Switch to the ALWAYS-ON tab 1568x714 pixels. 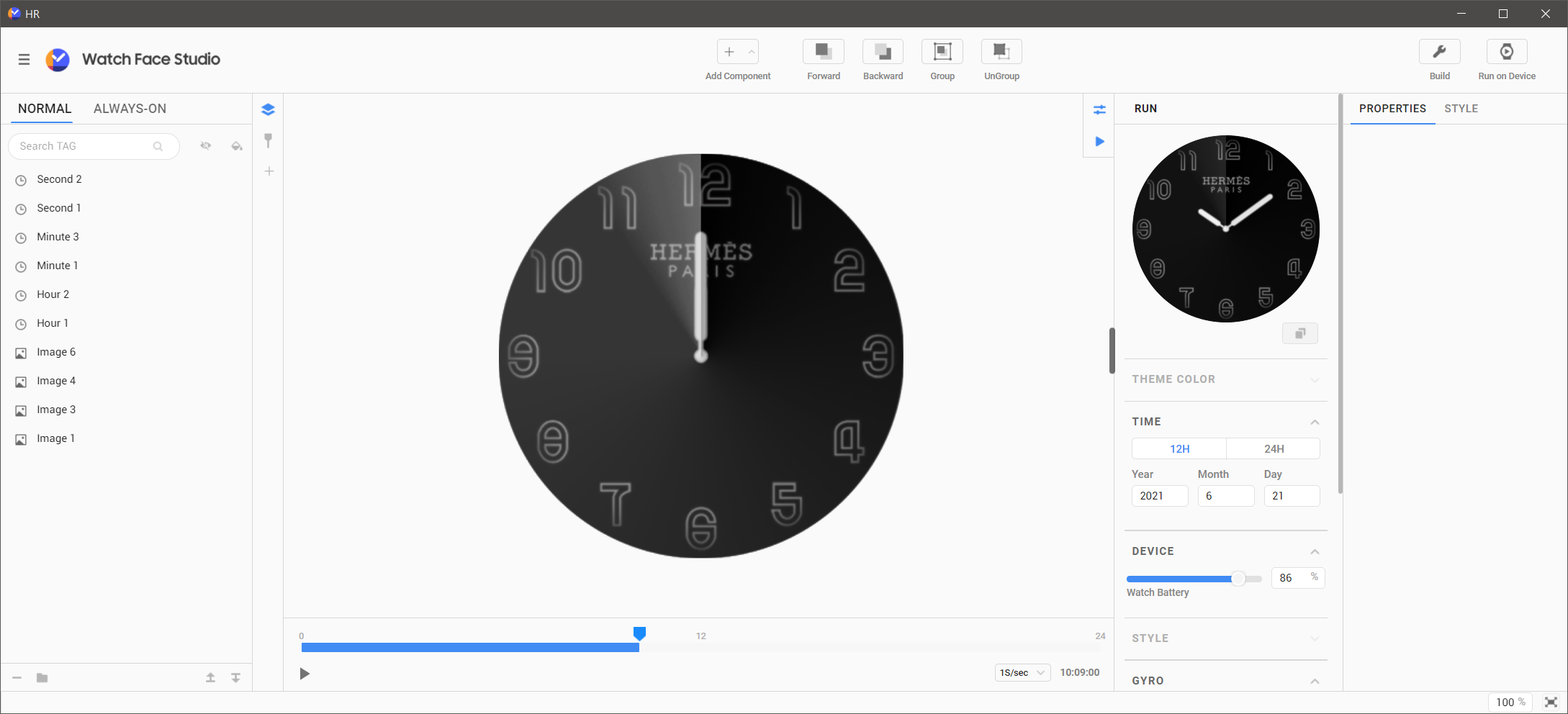130,109
